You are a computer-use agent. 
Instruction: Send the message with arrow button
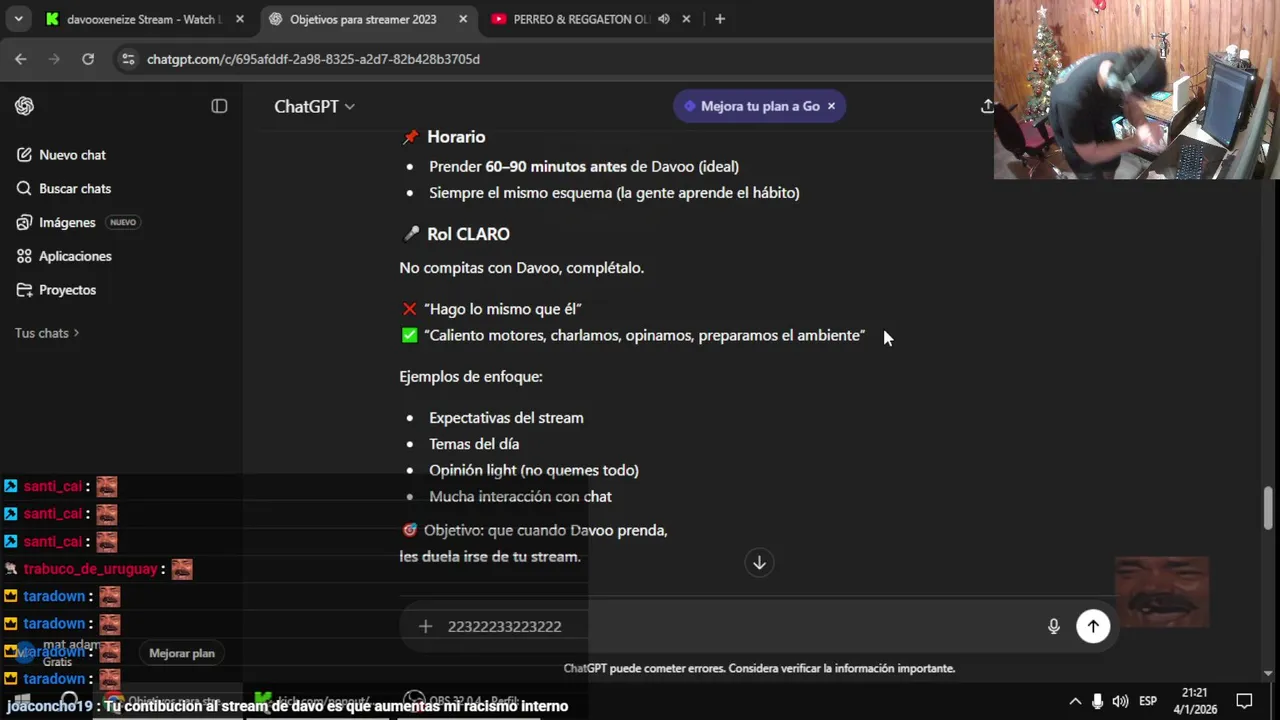tap(1093, 626)
